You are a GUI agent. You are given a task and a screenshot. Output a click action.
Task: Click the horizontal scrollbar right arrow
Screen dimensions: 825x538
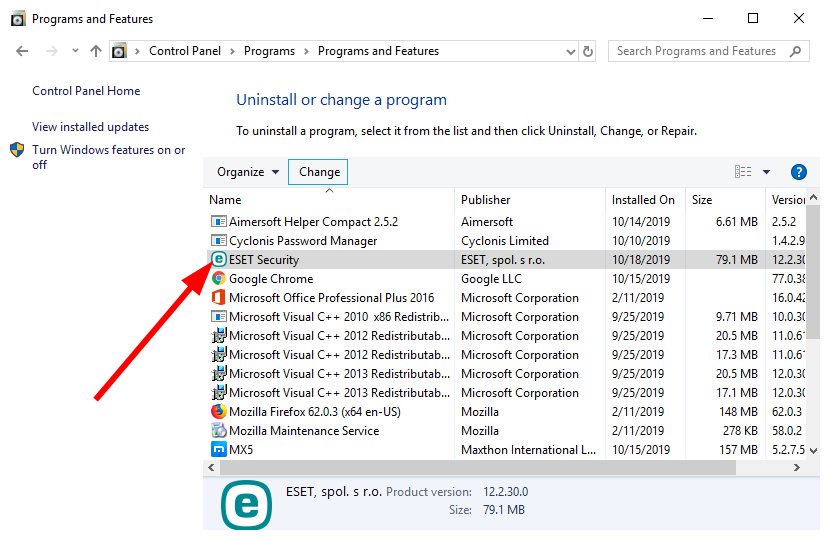tap(797, 467)
